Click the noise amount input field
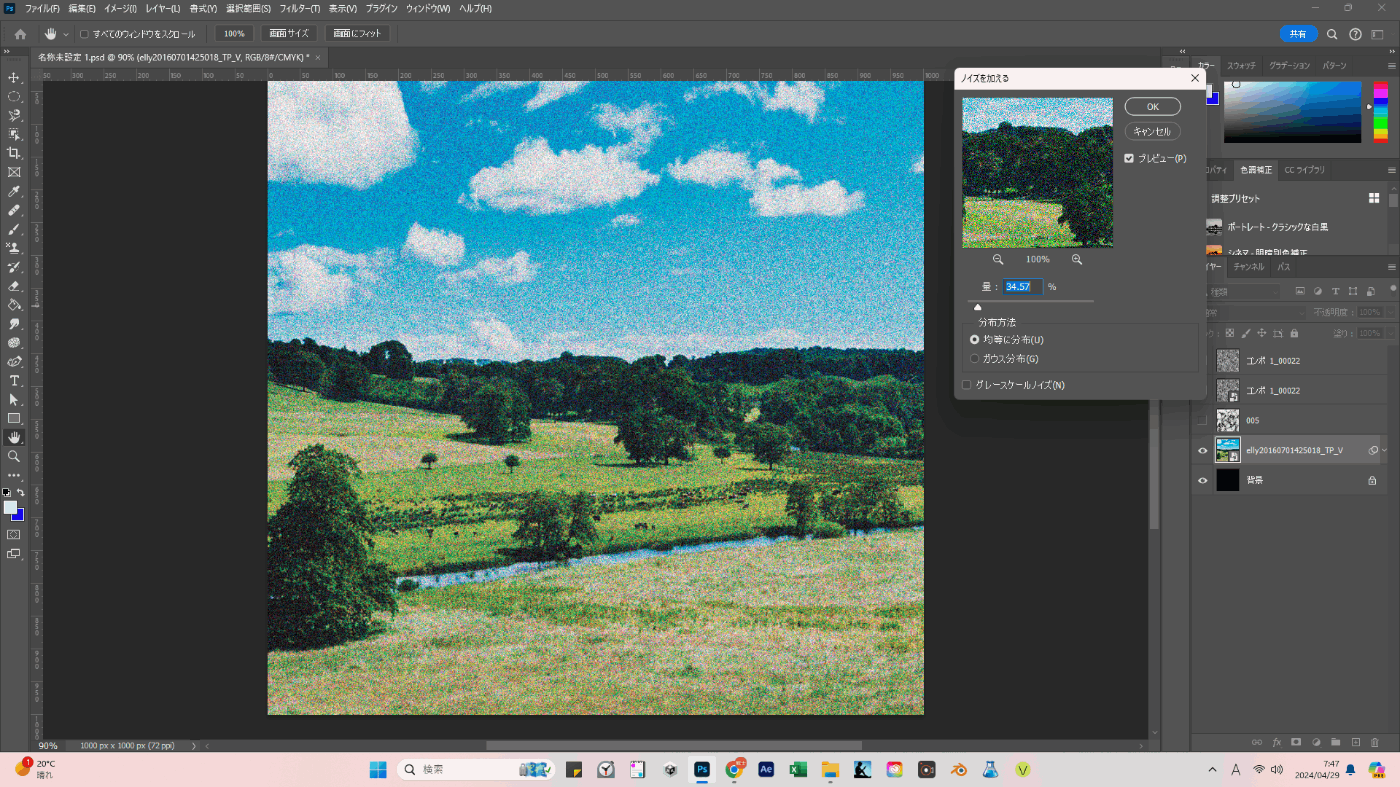1400x787 pixels. point(1023,287)
